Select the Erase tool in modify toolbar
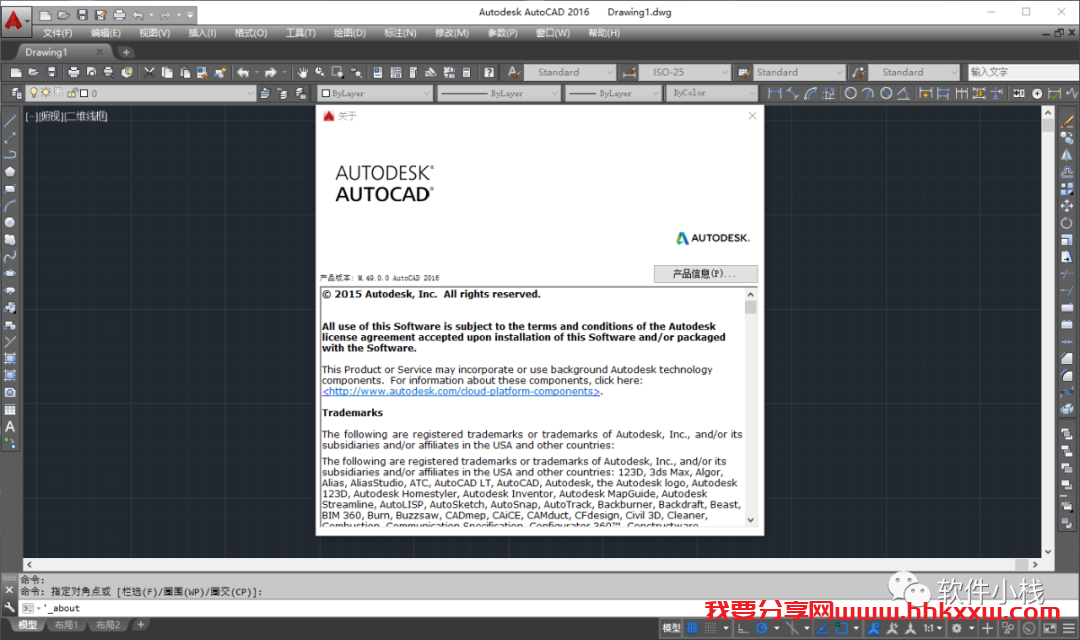Viewport: 1080px width, 640px height. (1067, 121)
